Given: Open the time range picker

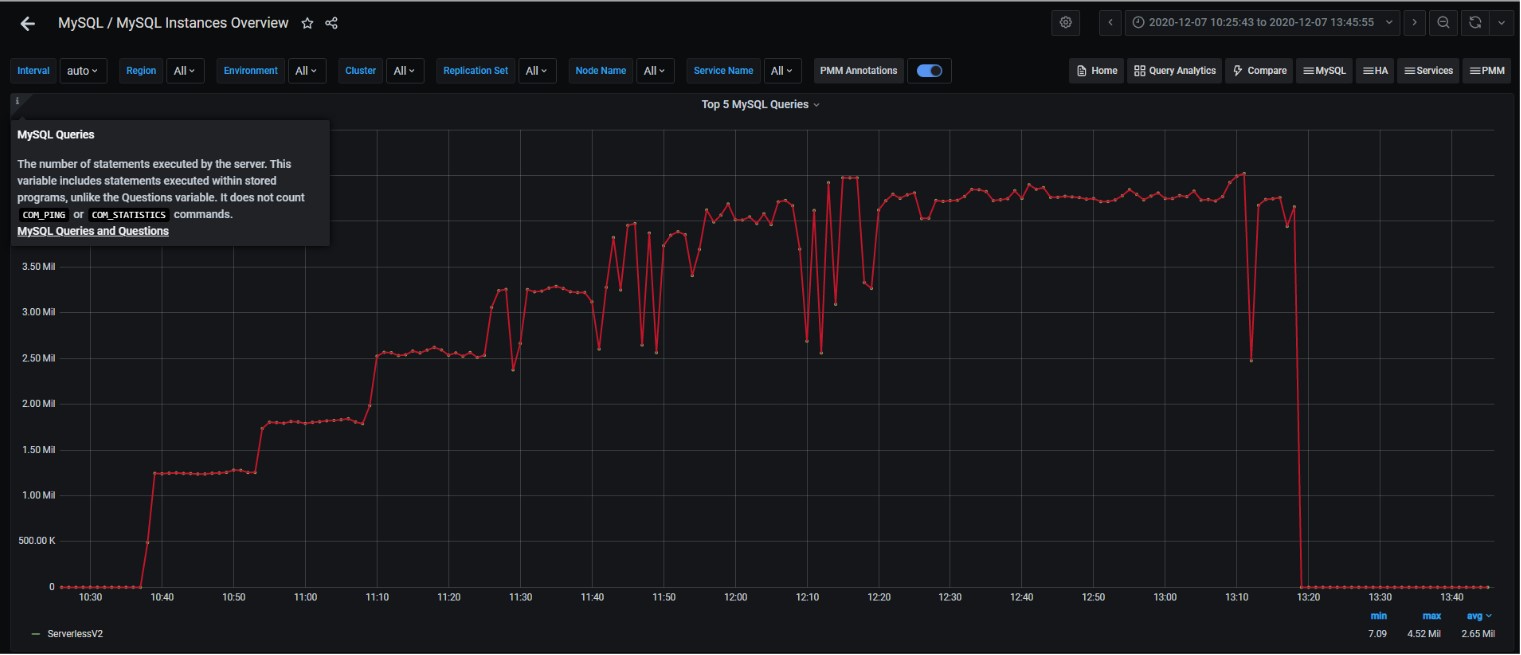Looking at the screenshot, I should pyautogui.click(x=1262, y=22).
